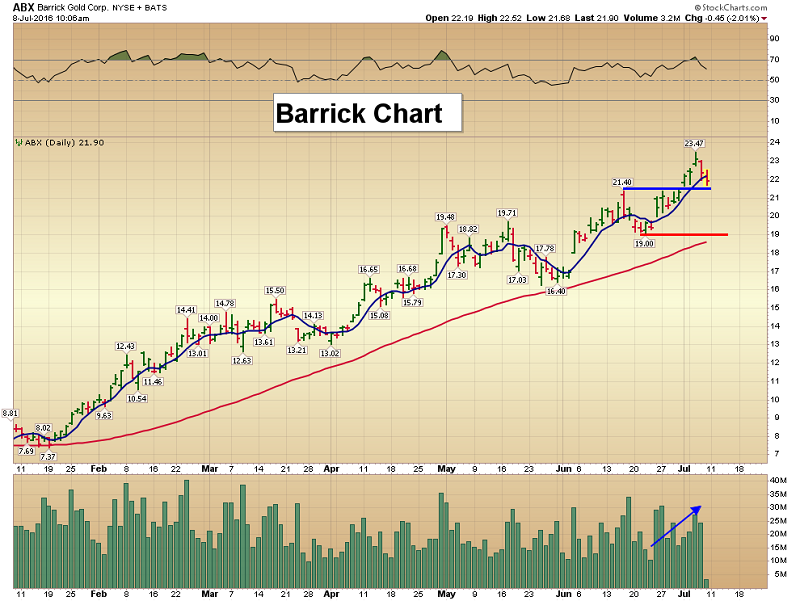Click the 40M volume axis label

coord(777,481)
